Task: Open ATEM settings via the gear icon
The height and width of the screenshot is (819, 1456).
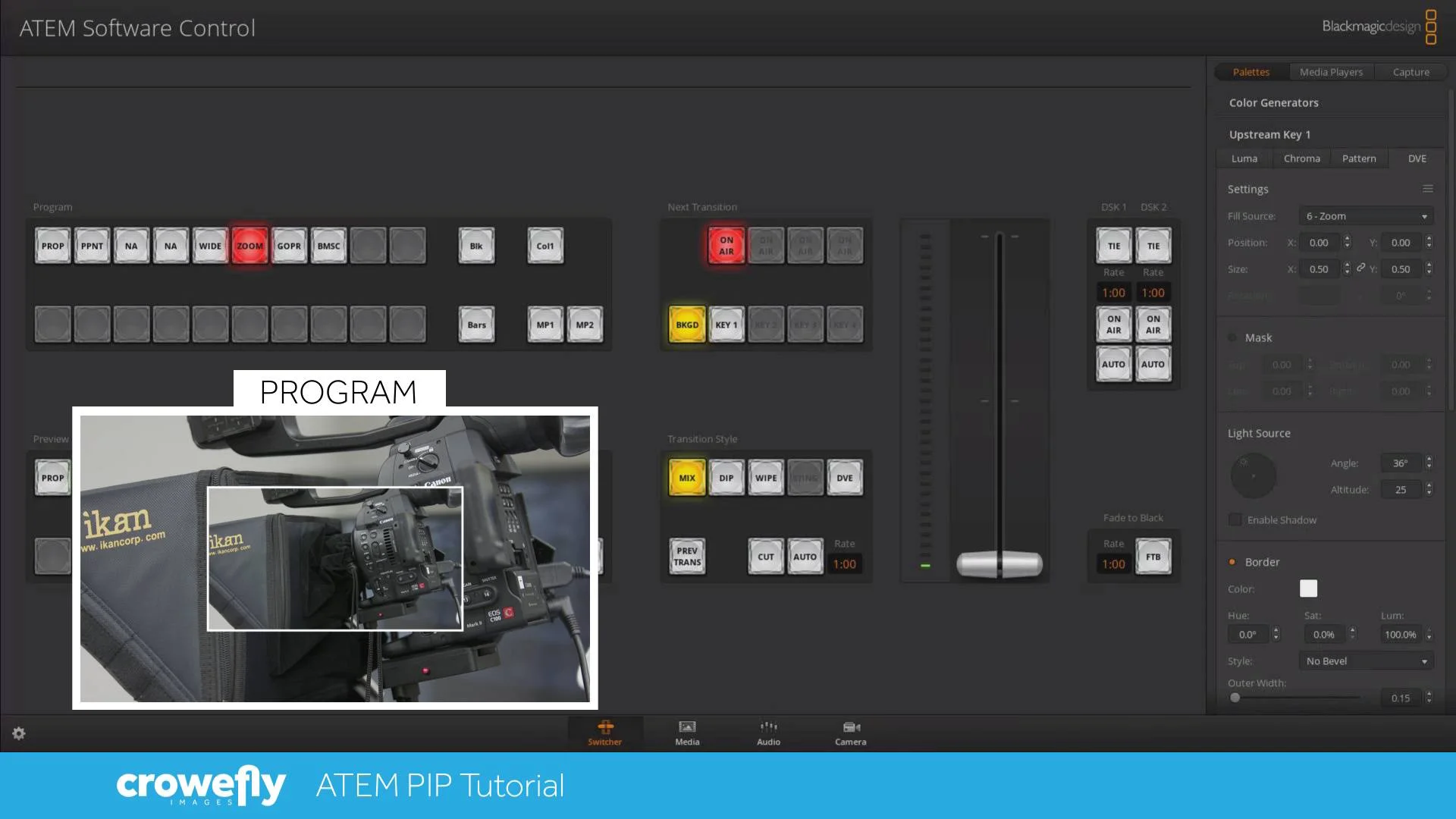Action: pos(19,733)
